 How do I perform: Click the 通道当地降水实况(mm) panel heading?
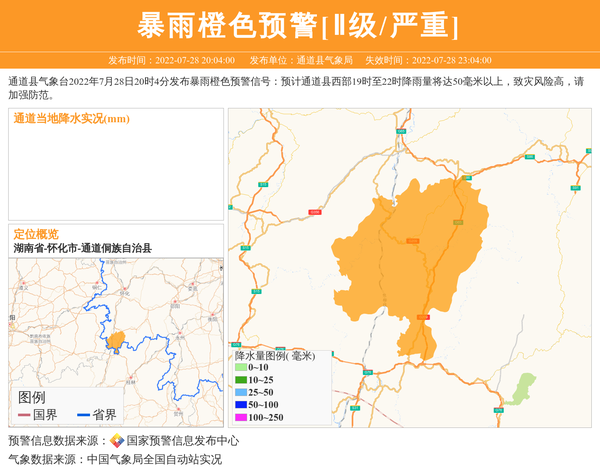tap(72, 119)
